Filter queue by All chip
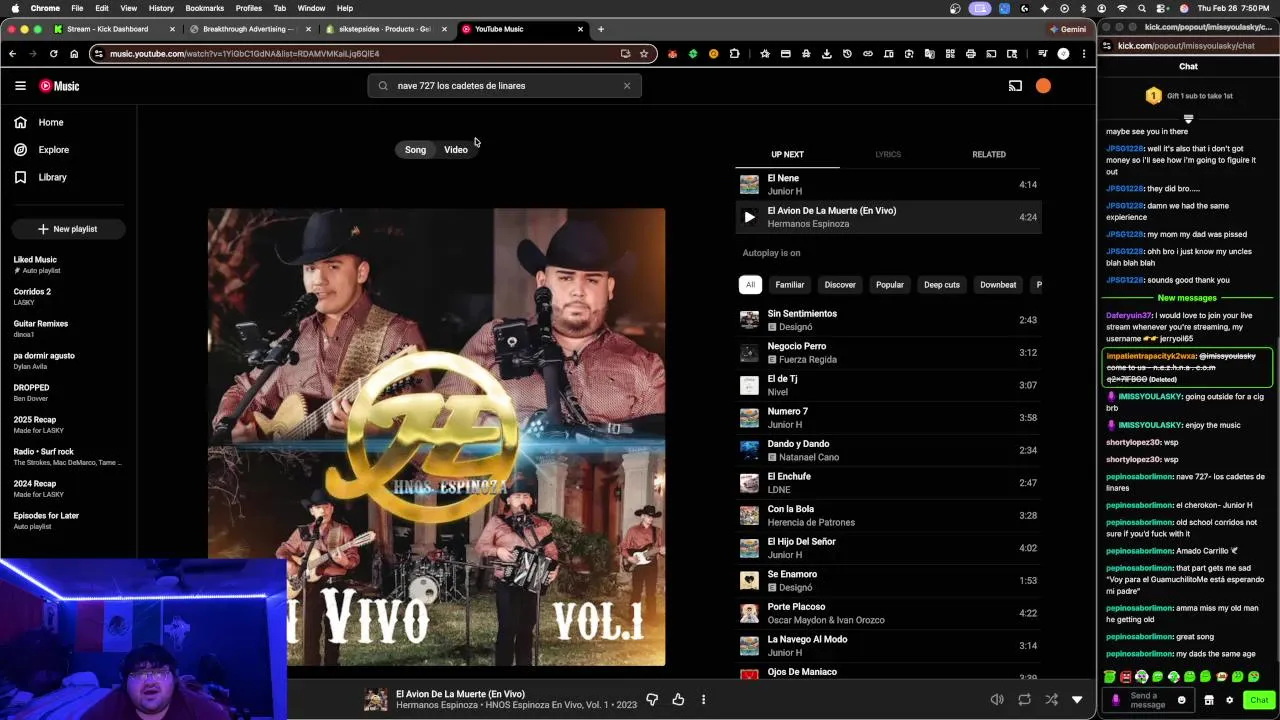This screenshot has width=1280, height=720. [x=750, y=285]
